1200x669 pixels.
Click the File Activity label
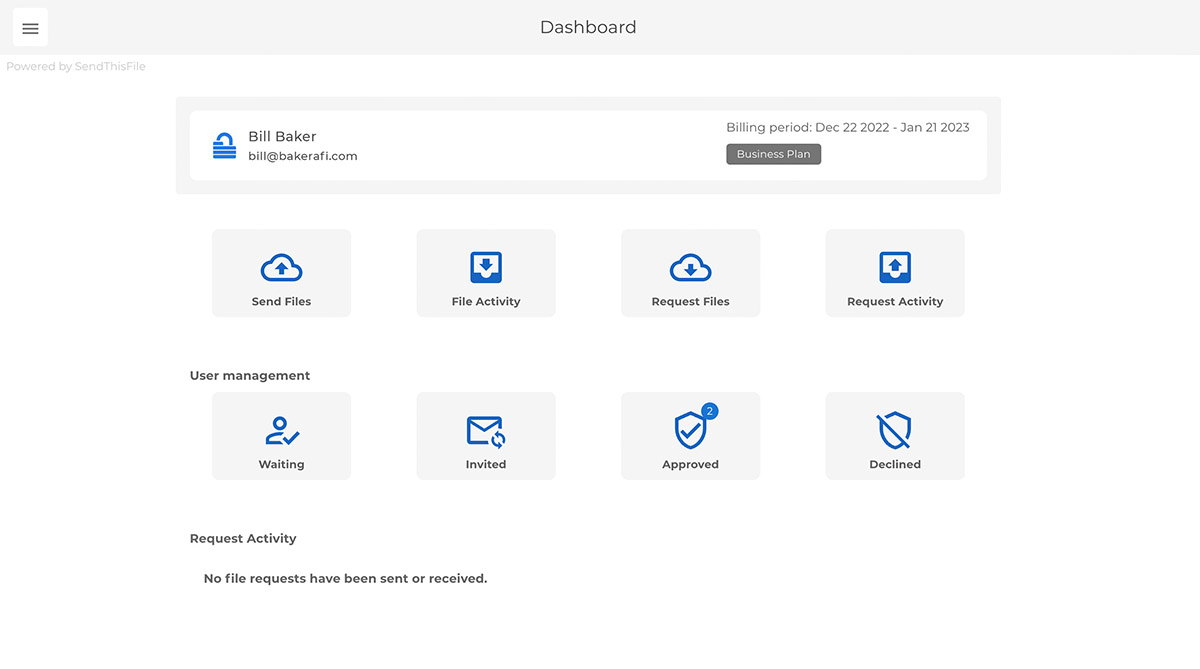tap(486, 301)
